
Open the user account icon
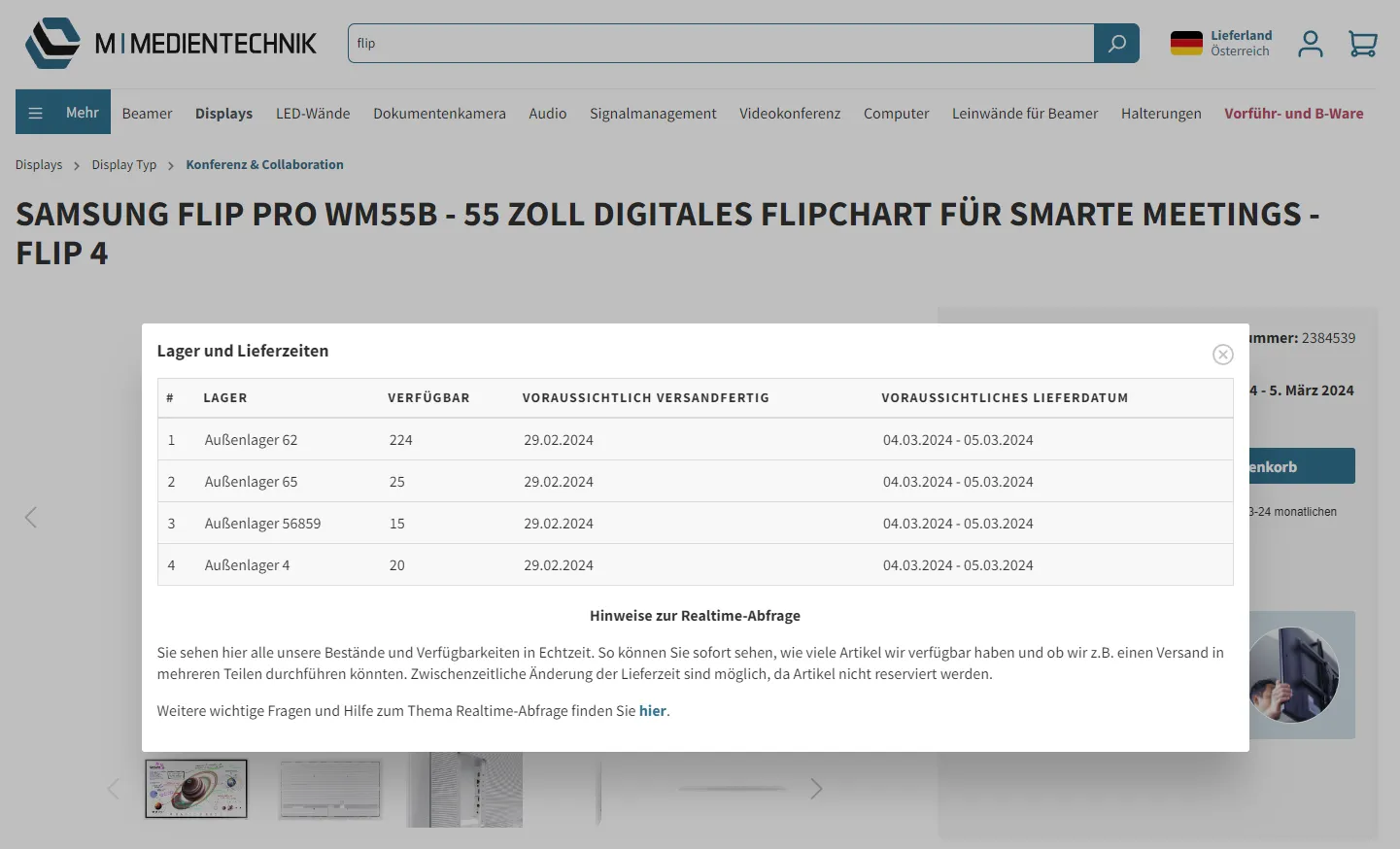click(x=1310, y=44)
